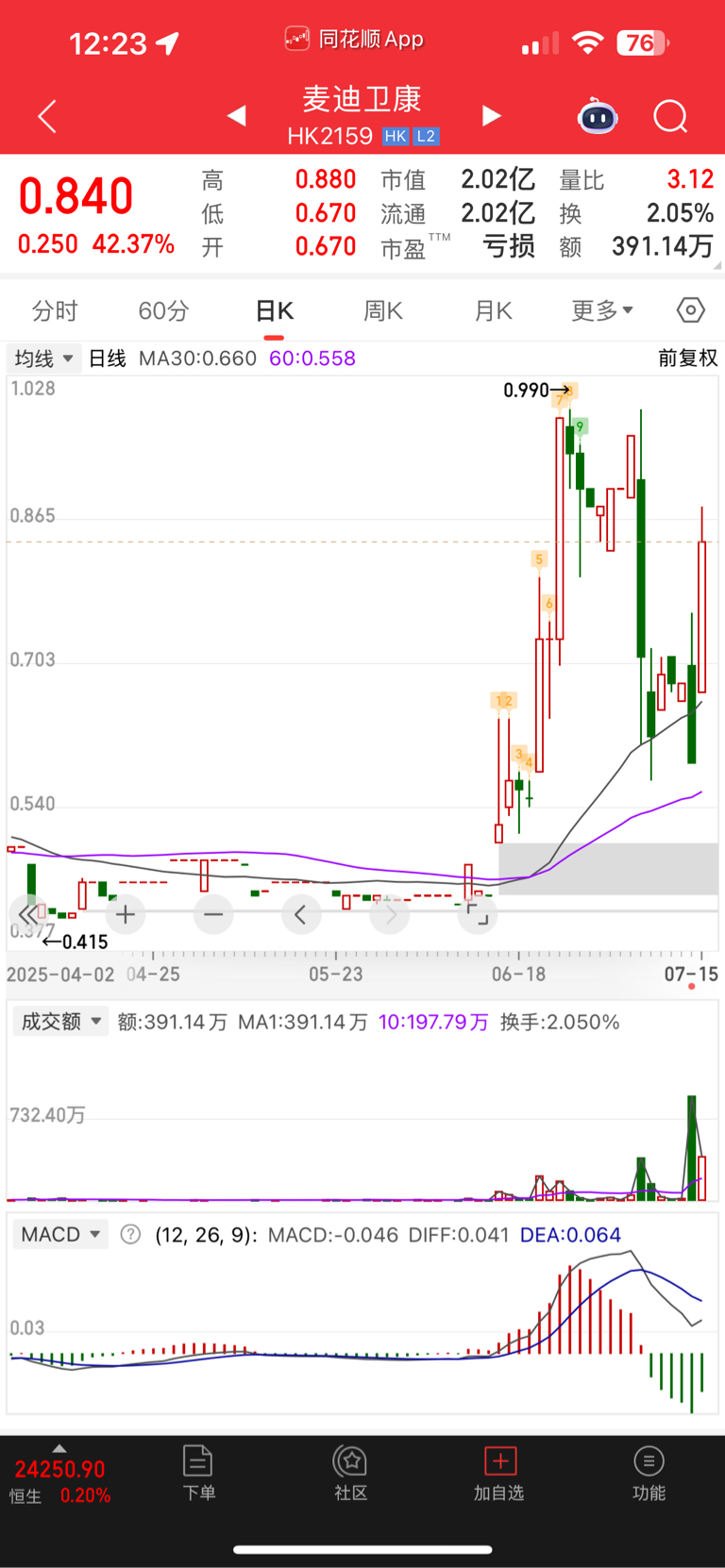Tap the 量比 value 3.12
Image resolution: width=725 pixels, height=1568 pixels.
point(690,179)
